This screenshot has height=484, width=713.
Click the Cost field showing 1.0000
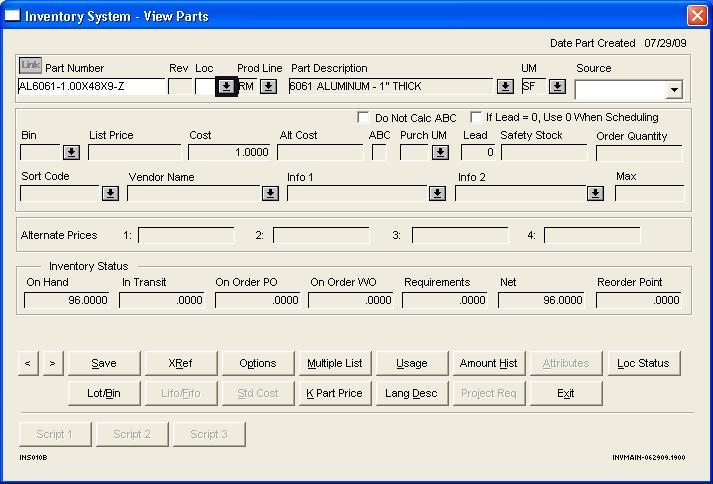(229, 152)
